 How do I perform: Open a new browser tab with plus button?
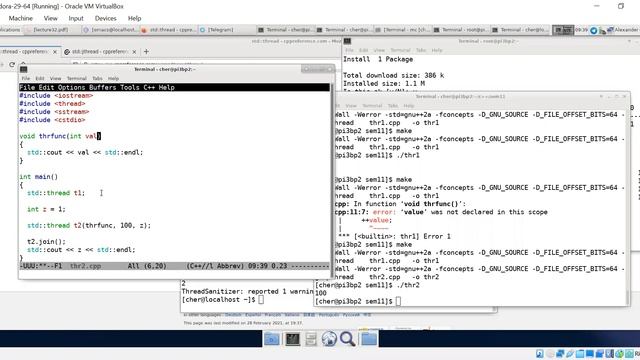point(146,51)
